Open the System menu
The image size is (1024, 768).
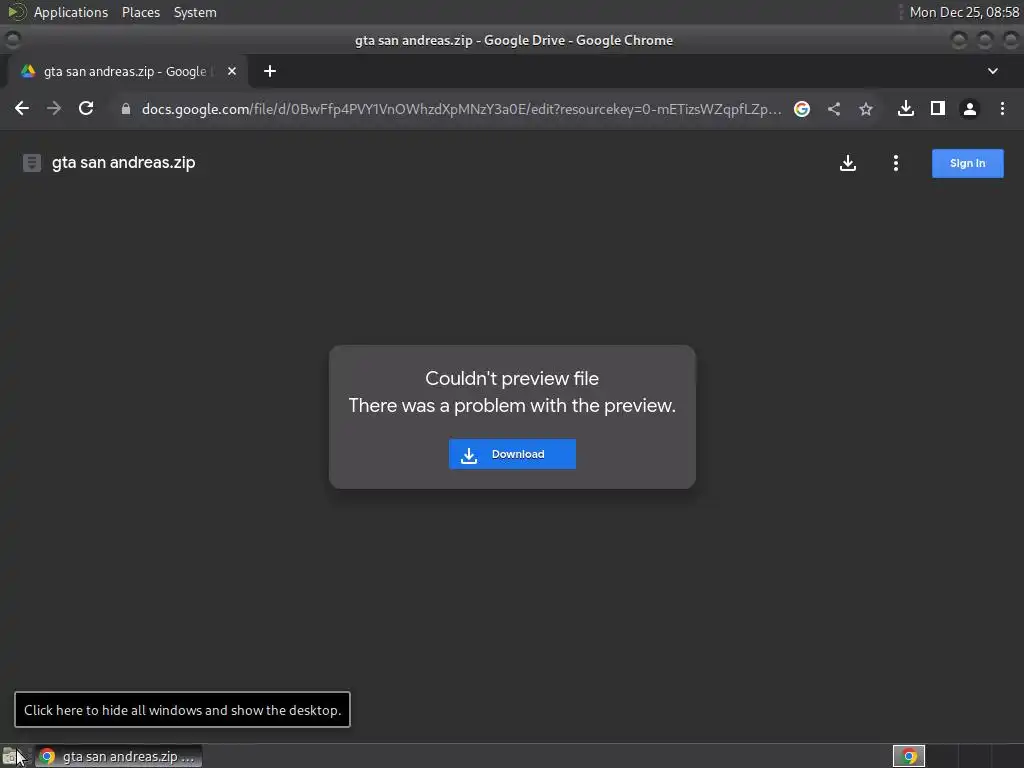(x=195, y=12)
